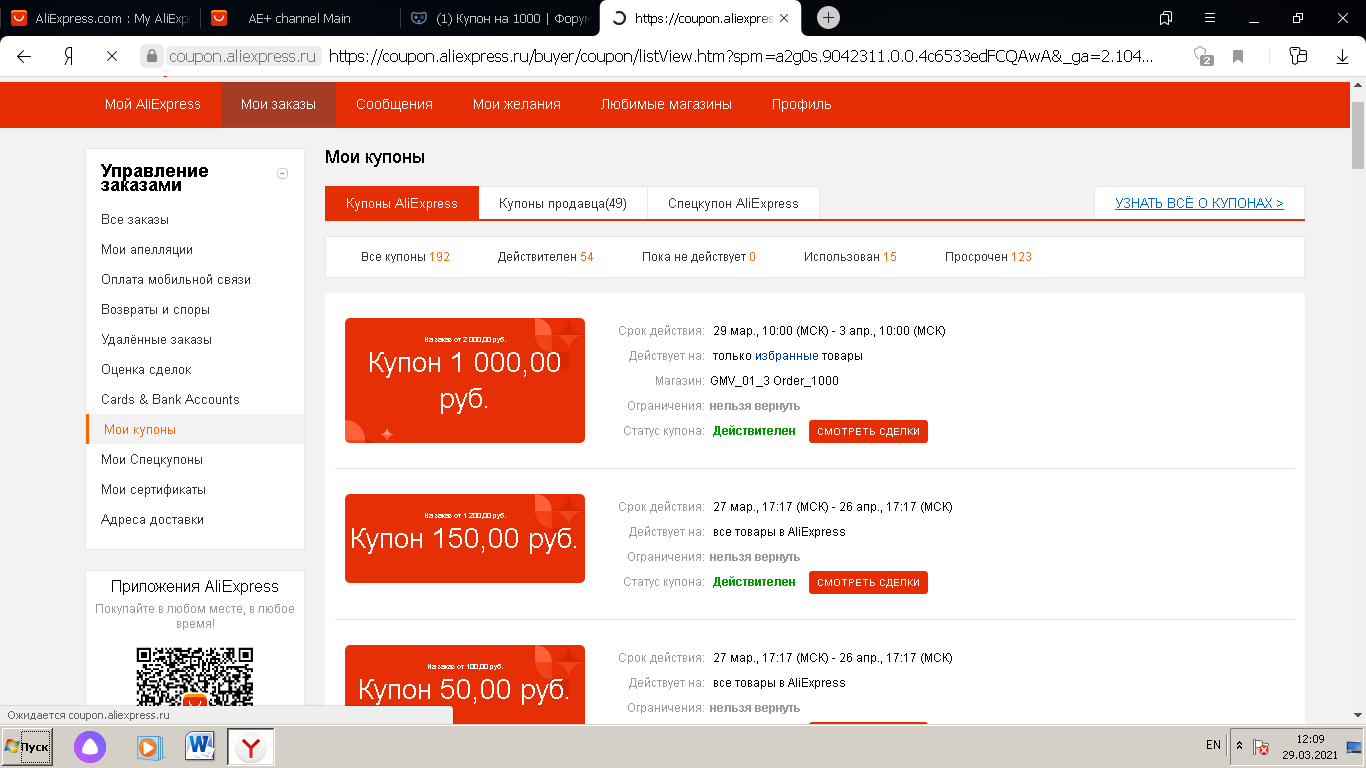Switch to the Купон на 1000 Форум tab

click(x=498, y=18)
